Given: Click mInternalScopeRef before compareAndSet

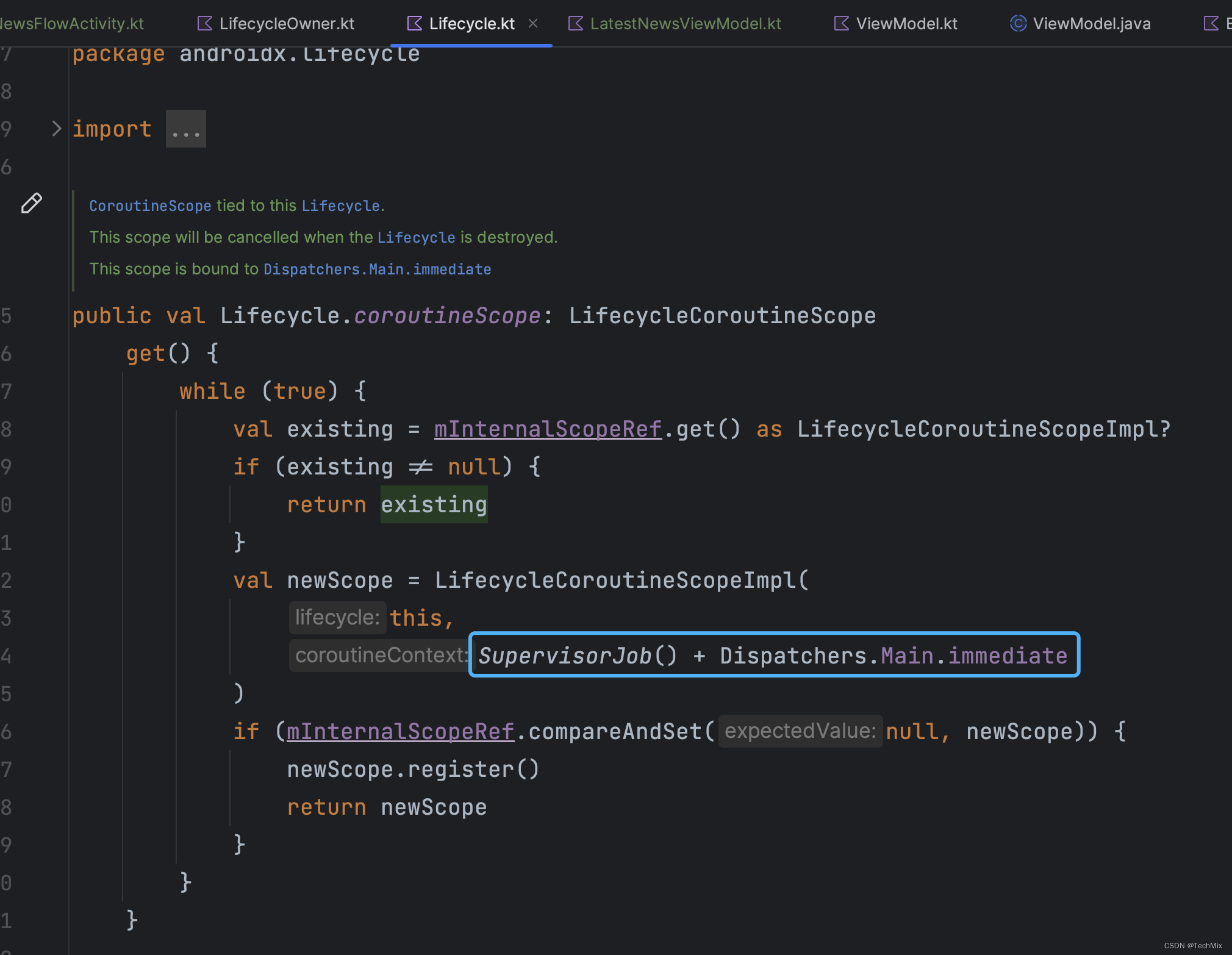Looking at the screenshot, I should click(x=400, y=732).
